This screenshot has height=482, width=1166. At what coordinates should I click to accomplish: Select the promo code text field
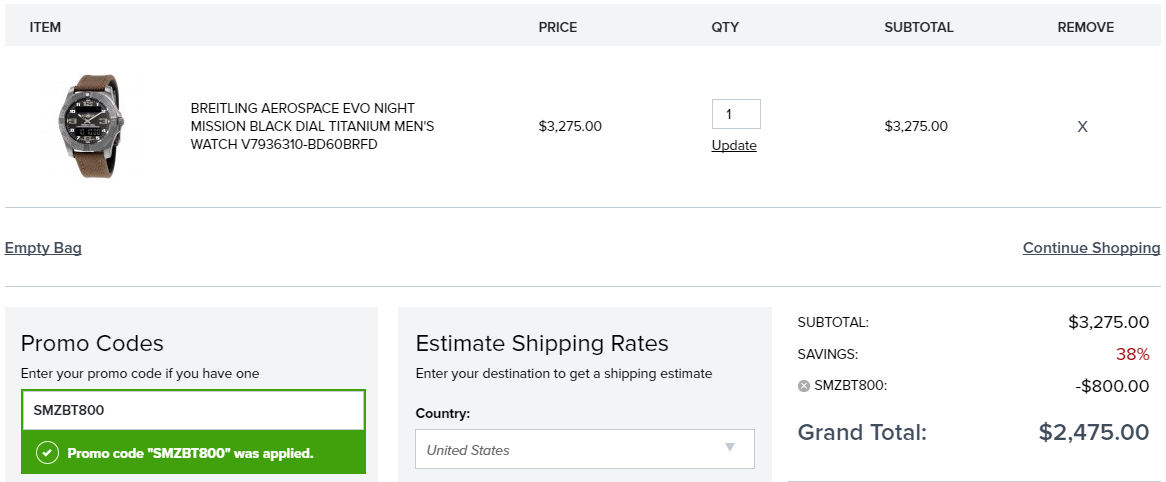(x=193, y=410)
